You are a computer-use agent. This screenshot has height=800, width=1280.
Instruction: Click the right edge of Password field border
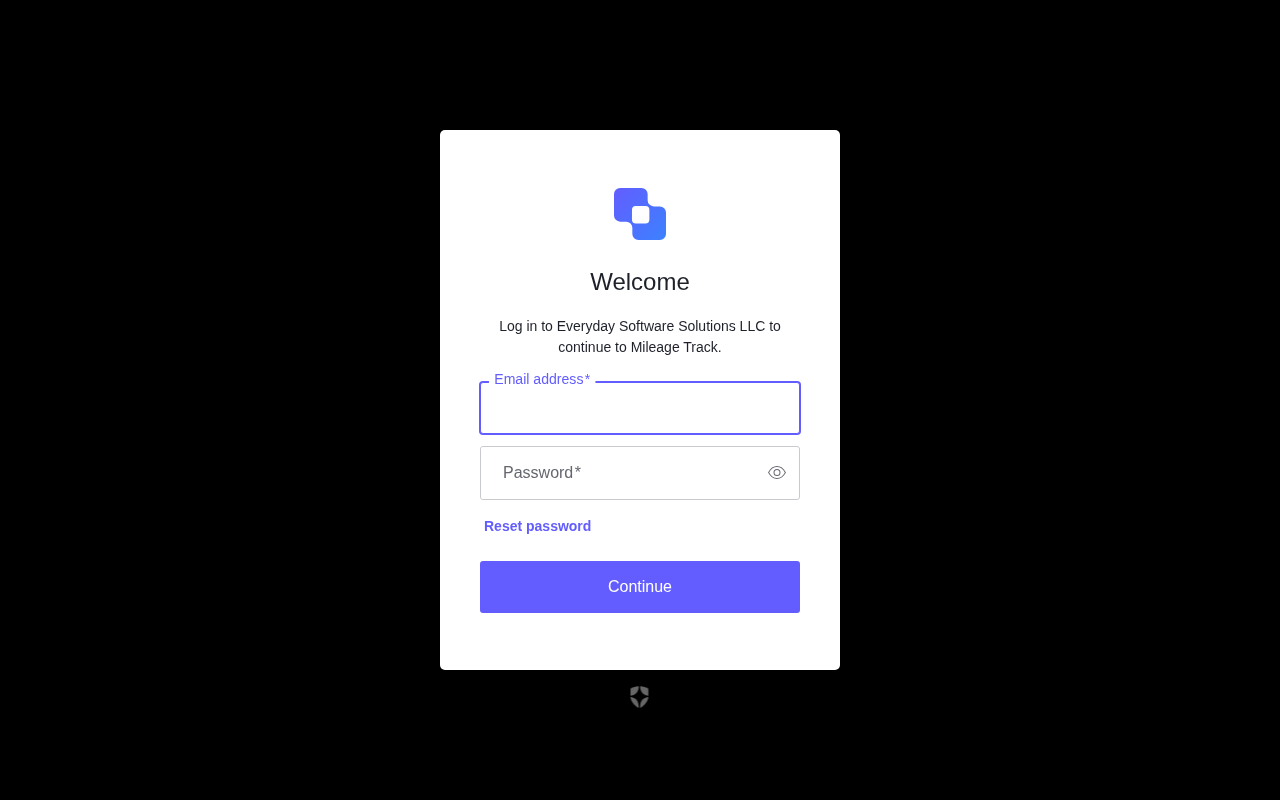[x=799, y=473]
